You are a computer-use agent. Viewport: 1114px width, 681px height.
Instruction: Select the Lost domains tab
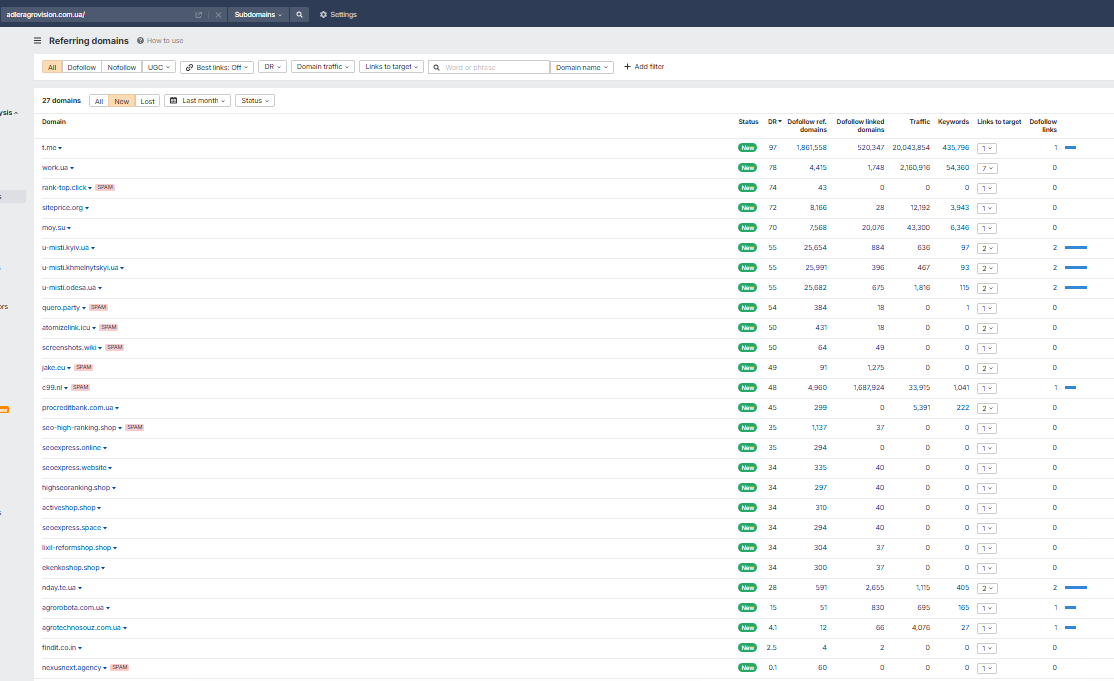click(x=147, y=101)
